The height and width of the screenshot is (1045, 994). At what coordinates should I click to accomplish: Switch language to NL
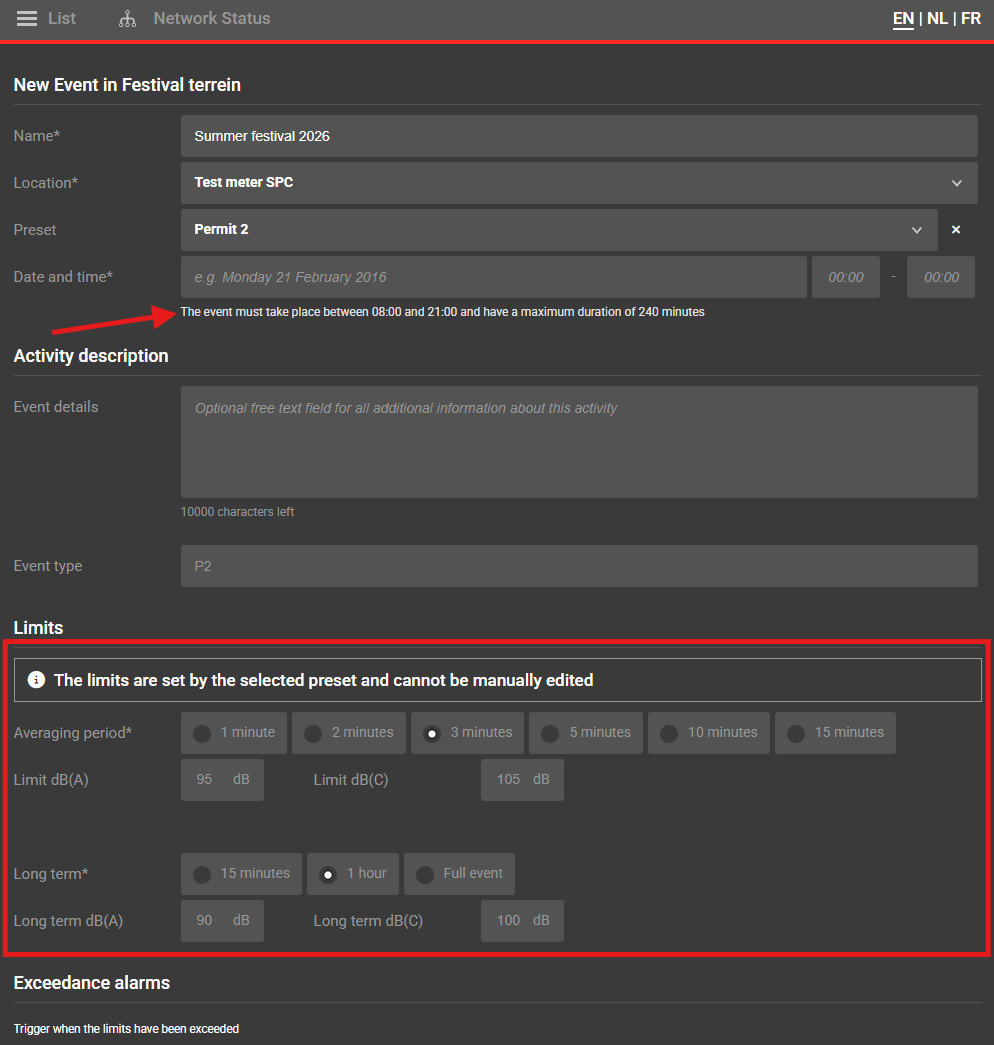click(937, 19)
